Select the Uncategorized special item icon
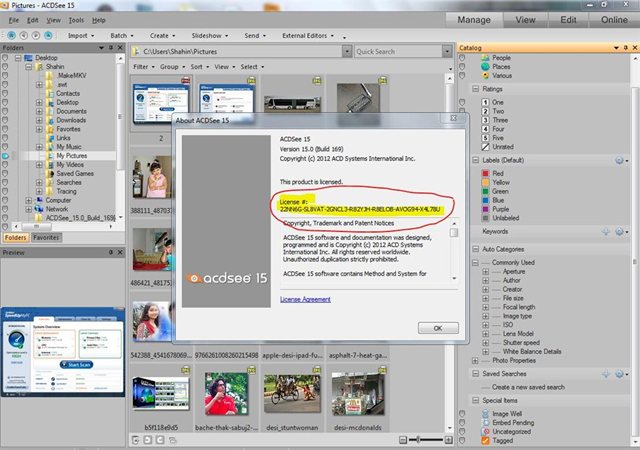The height and width of the screenshot is (450, 640). pos(486,432)
